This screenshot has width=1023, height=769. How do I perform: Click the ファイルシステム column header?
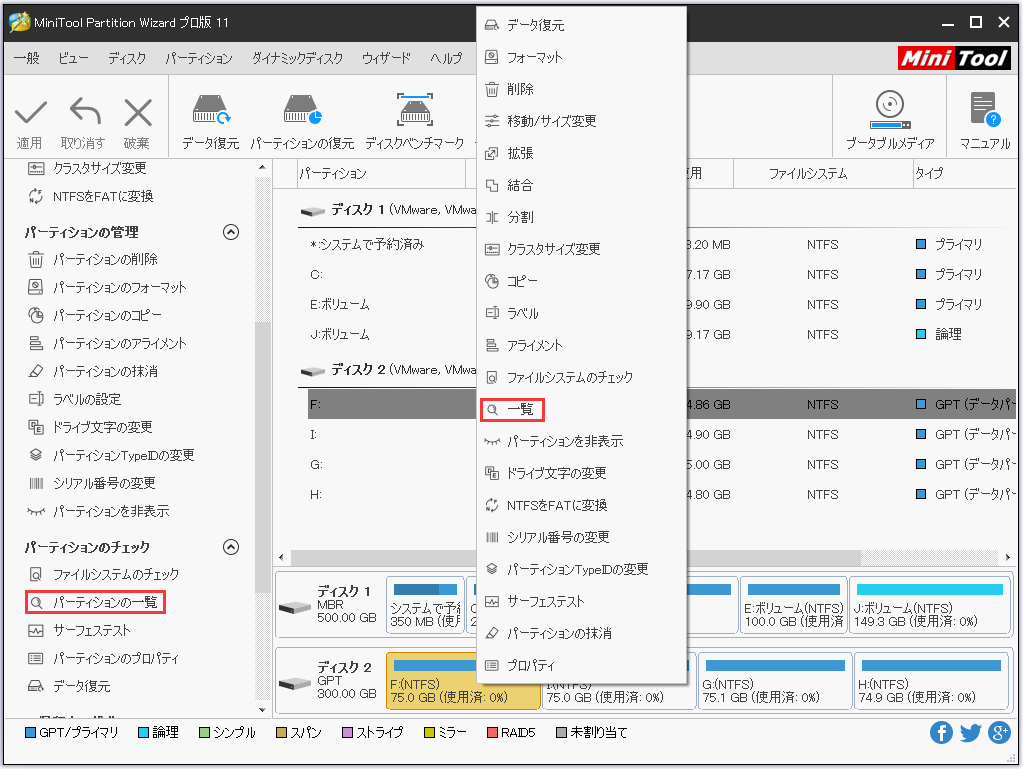[x=807, y=174]
